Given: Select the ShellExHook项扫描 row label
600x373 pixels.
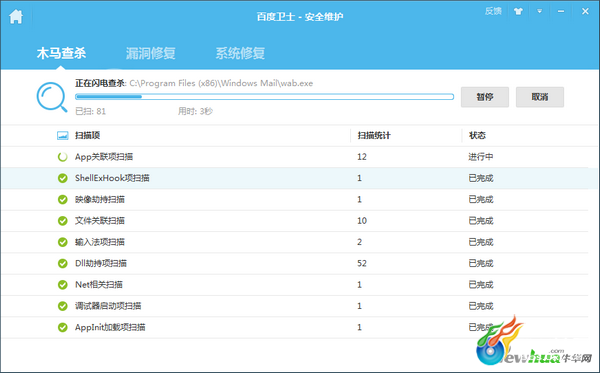Looking at the screenshot, I should [x=112, y=178].
